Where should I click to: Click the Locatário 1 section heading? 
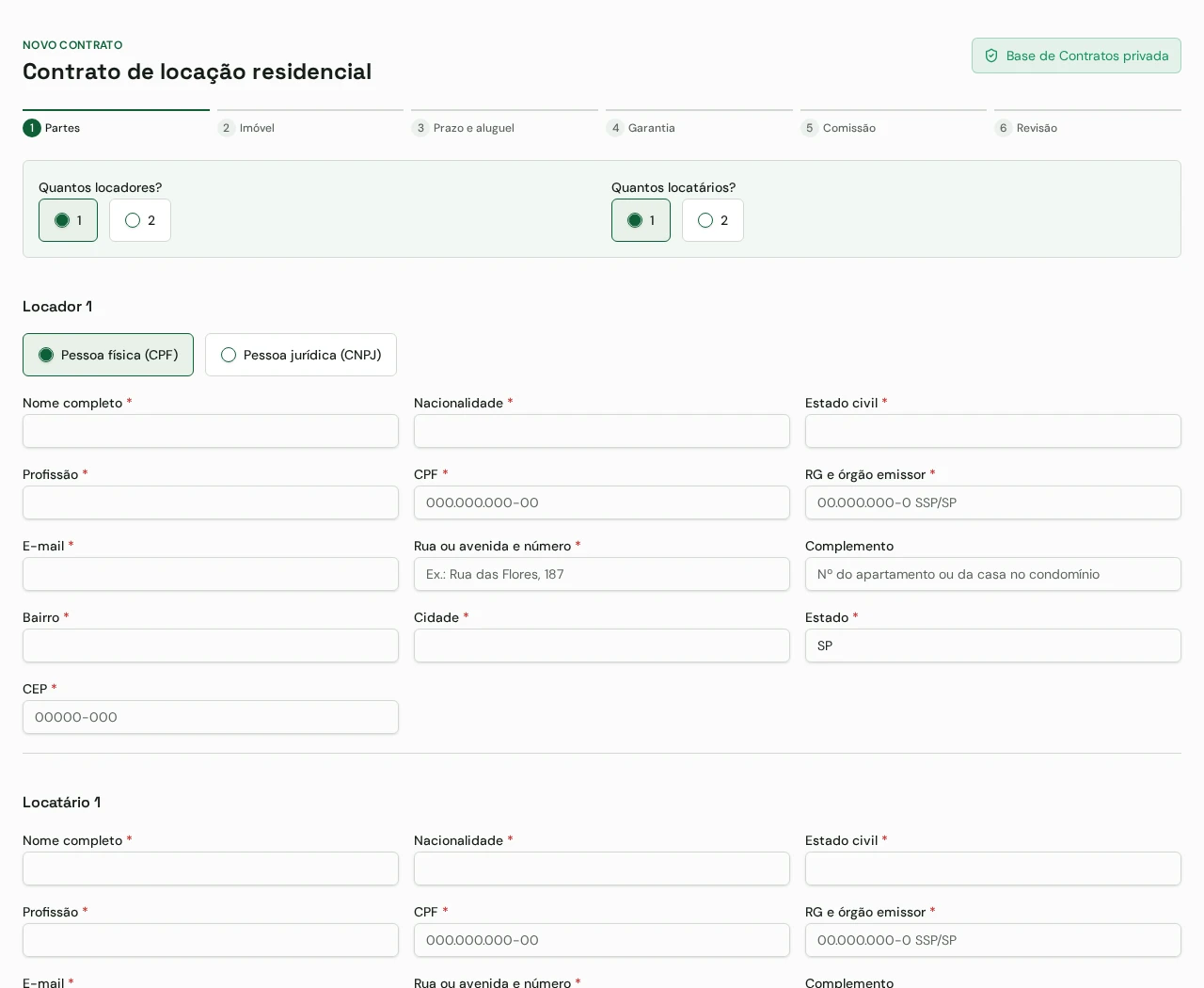(x=61, y=803)
